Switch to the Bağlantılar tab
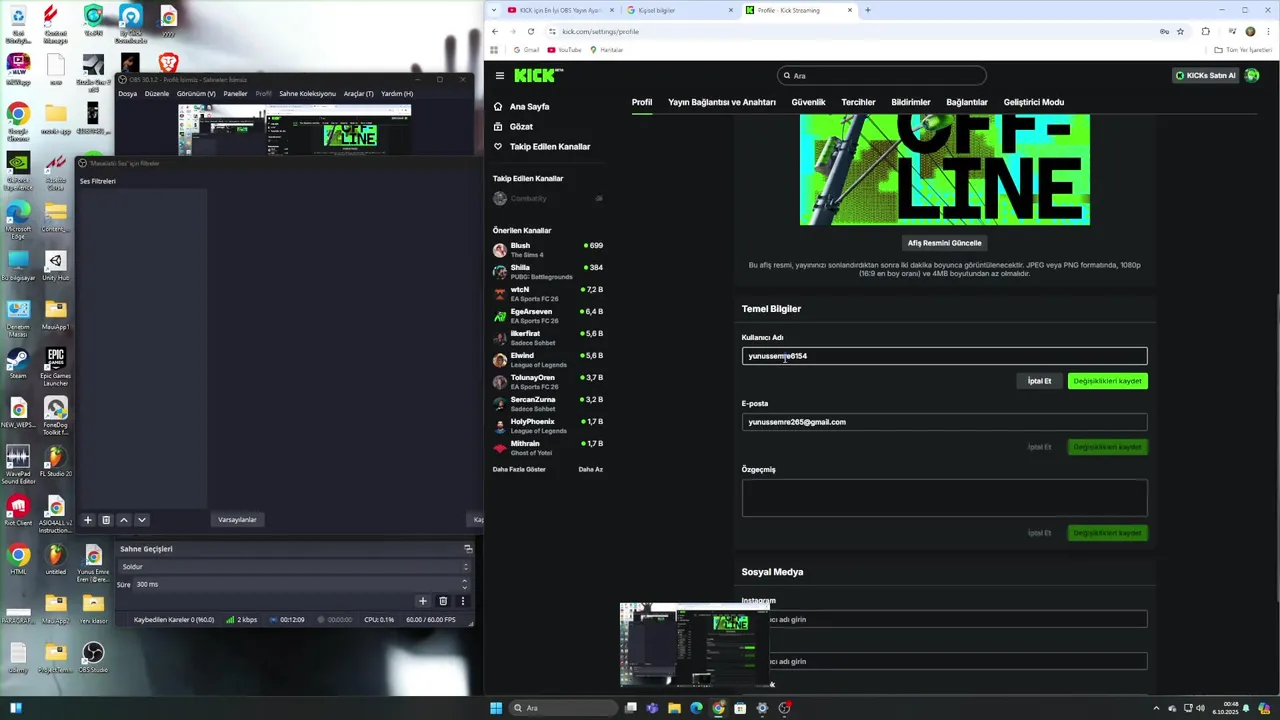This screenshot has height=720, width=1280. pos(967,102)
